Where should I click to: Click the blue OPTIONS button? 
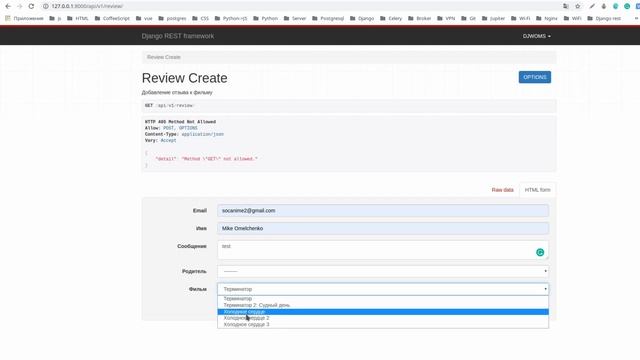click(535, 77)
